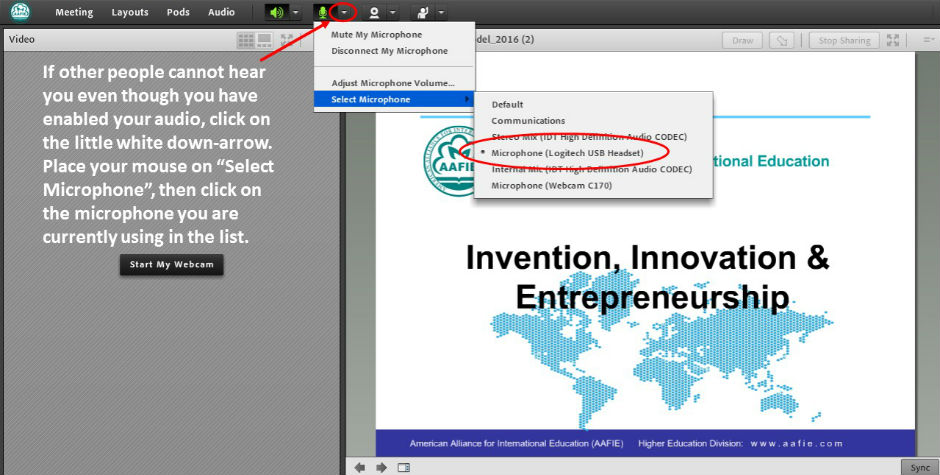Maximize the Video pod with the expand icon
The width and height of the screenshot is (940, 475).
coord(287,40)
